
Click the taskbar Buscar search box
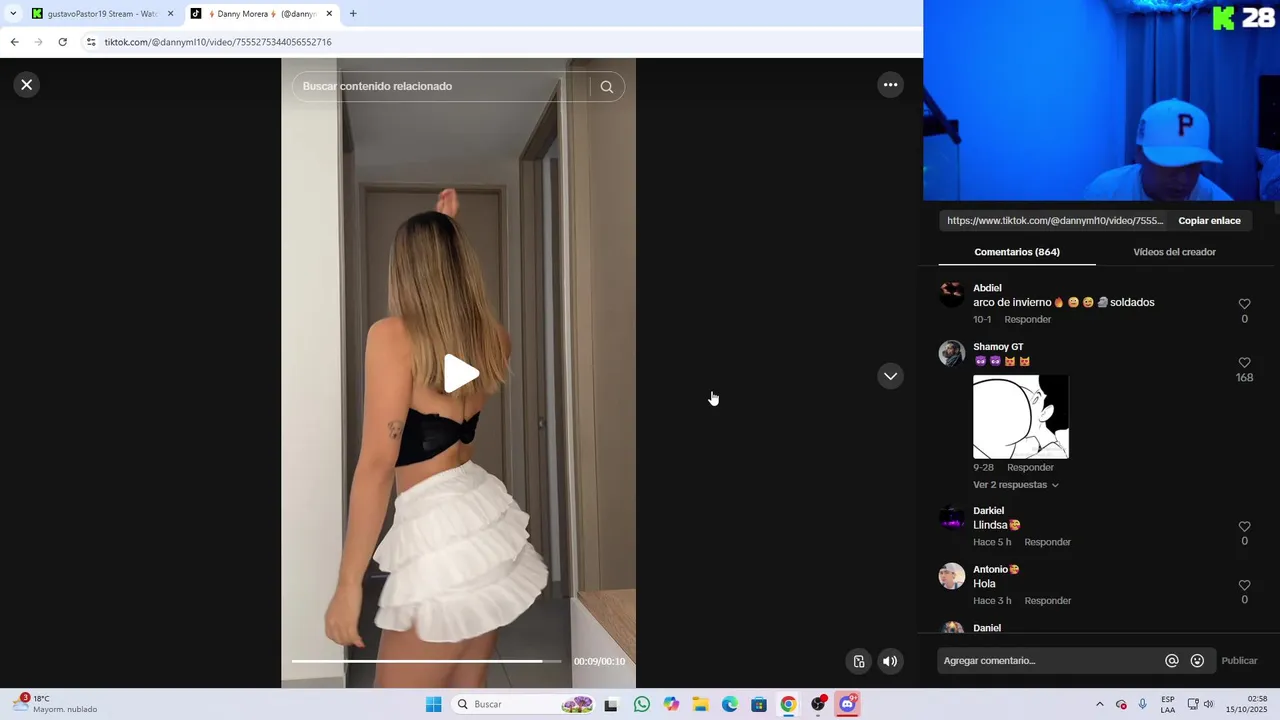pos(524,705)
